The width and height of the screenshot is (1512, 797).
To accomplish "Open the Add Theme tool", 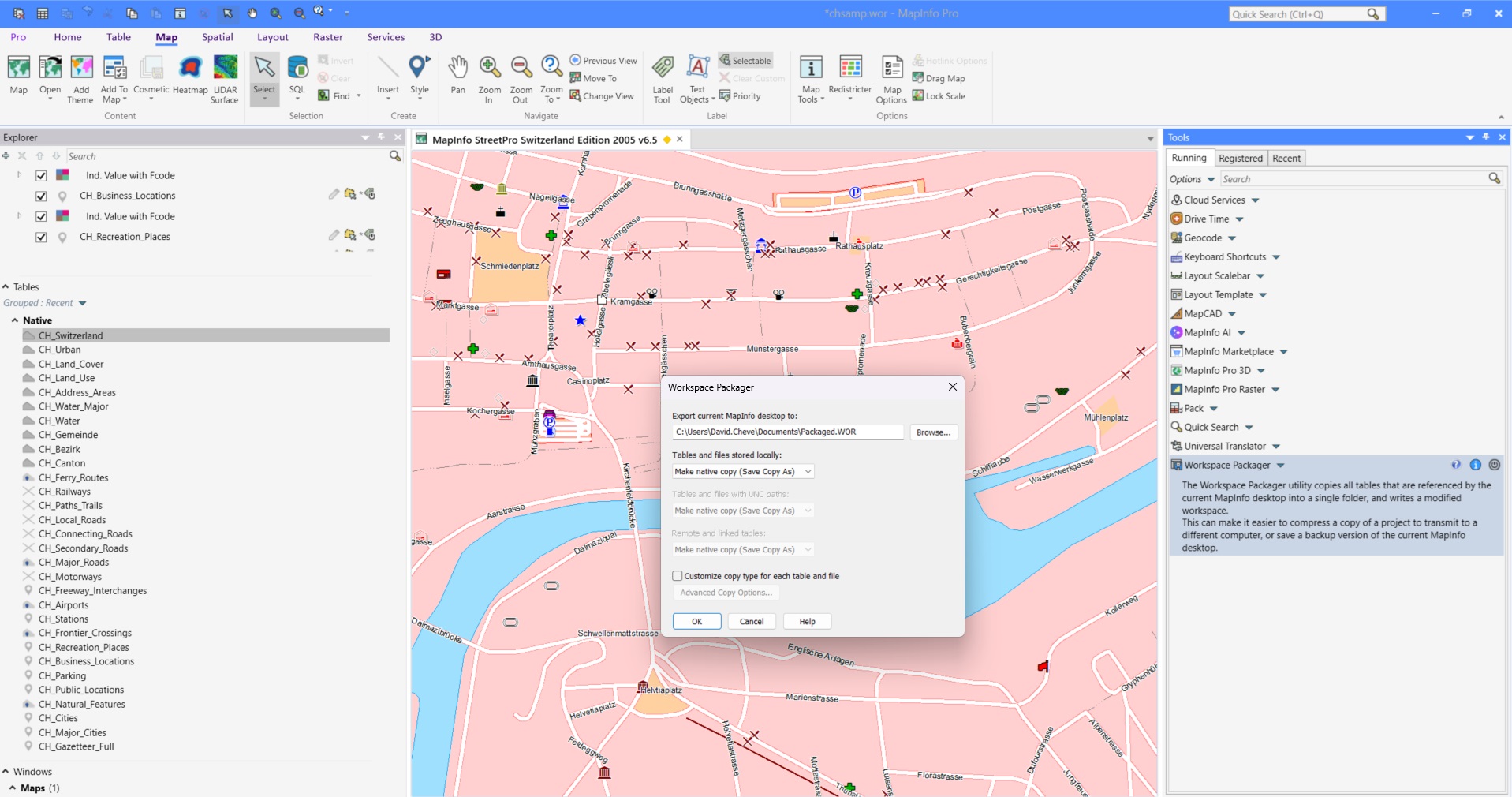I will click(81, 79).
